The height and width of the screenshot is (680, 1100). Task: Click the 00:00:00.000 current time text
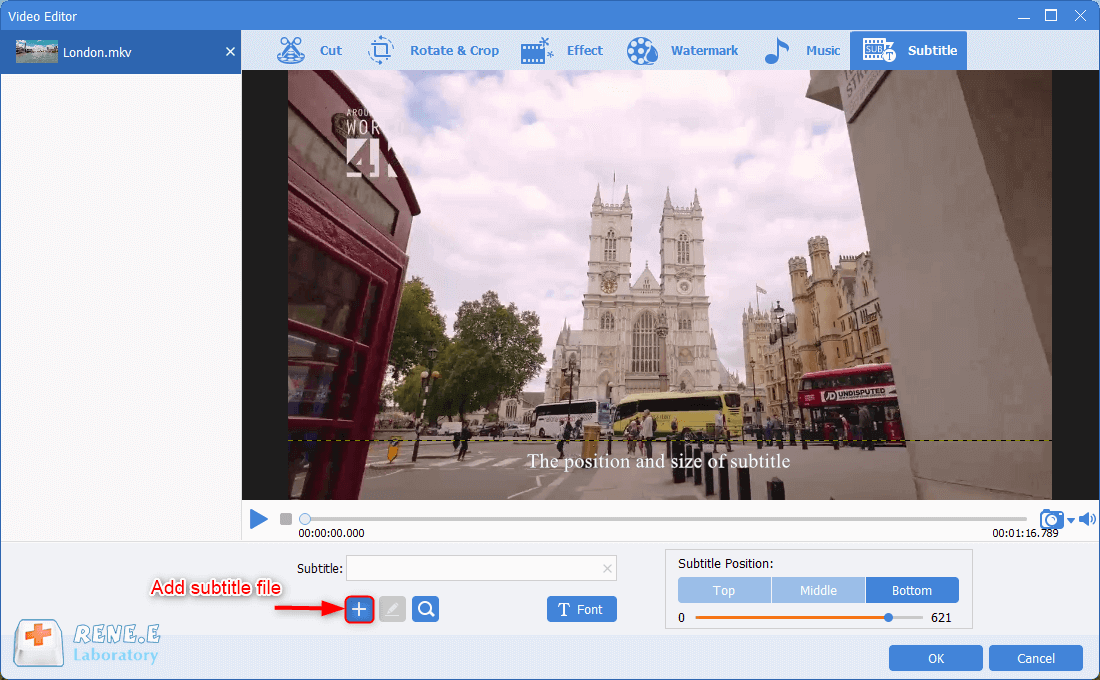pos(331,533)
